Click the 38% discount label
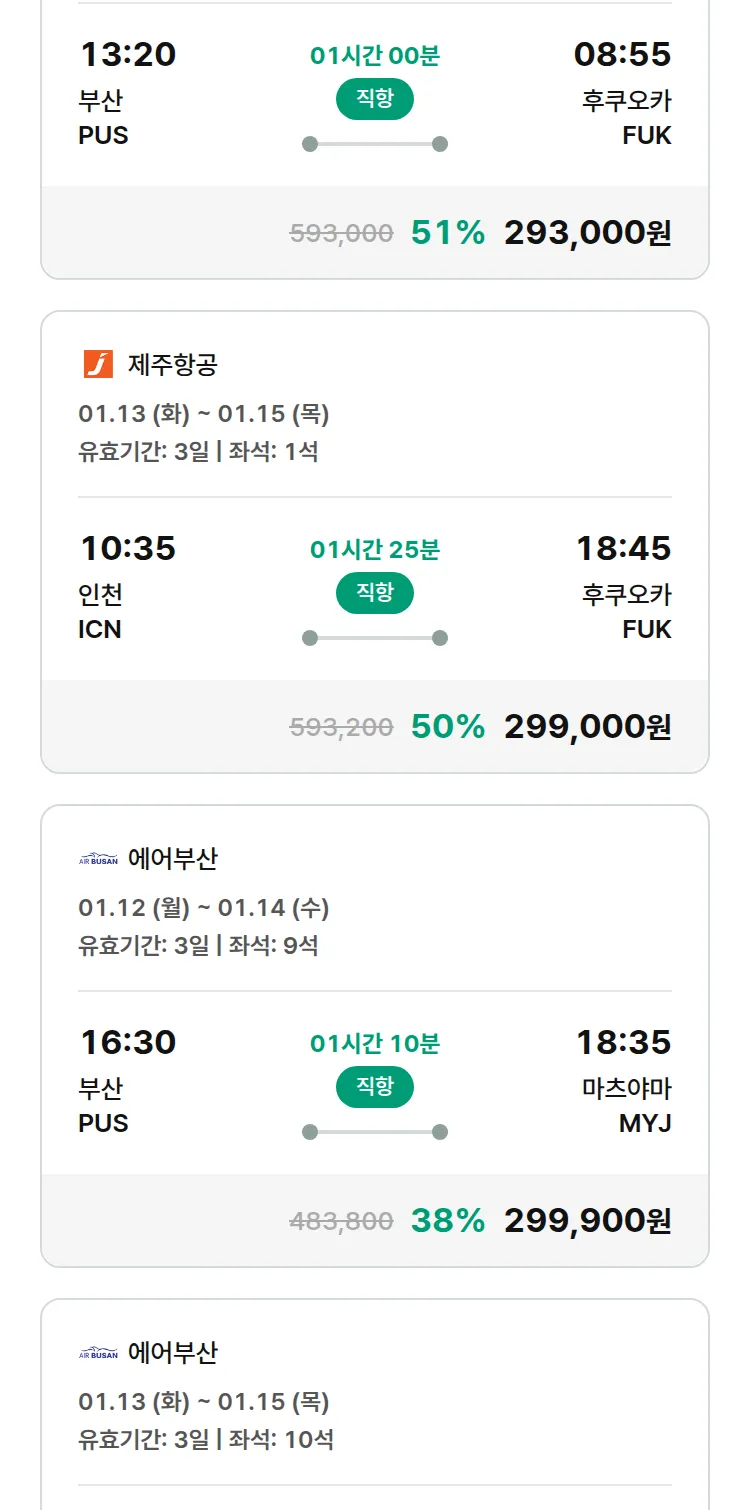 pos(447,1221)
